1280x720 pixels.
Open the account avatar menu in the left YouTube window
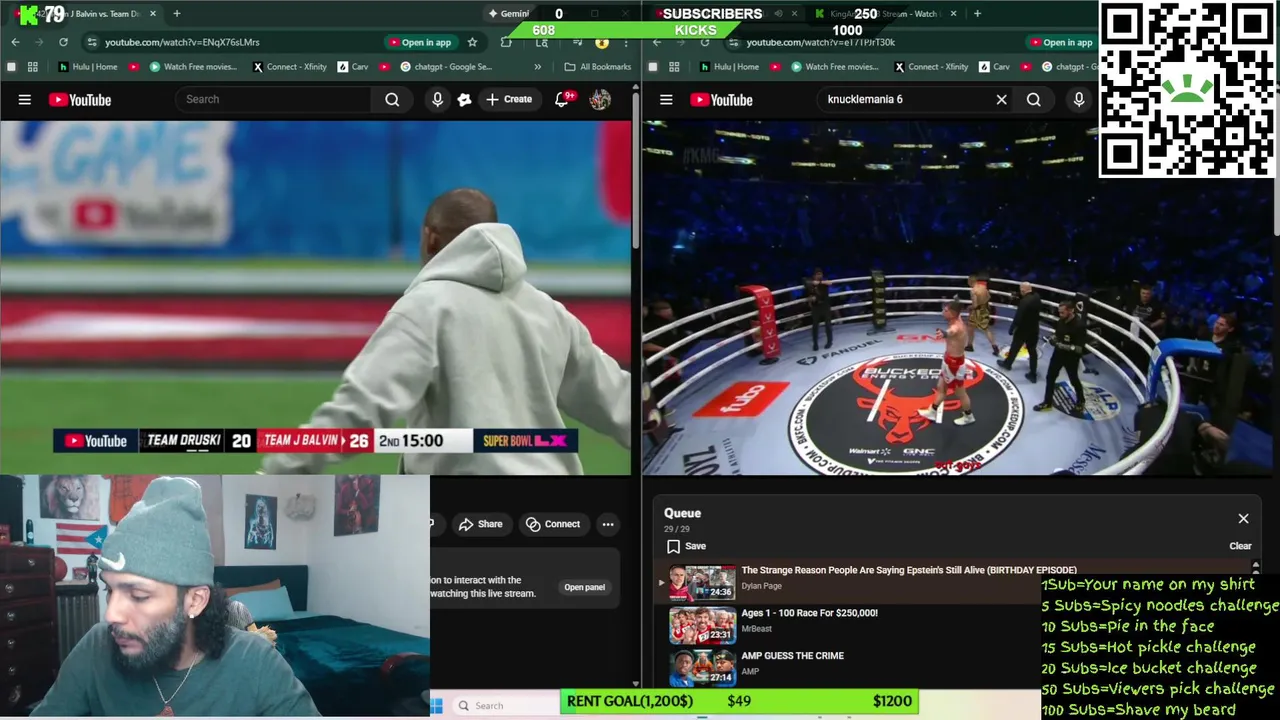(600, 99)
